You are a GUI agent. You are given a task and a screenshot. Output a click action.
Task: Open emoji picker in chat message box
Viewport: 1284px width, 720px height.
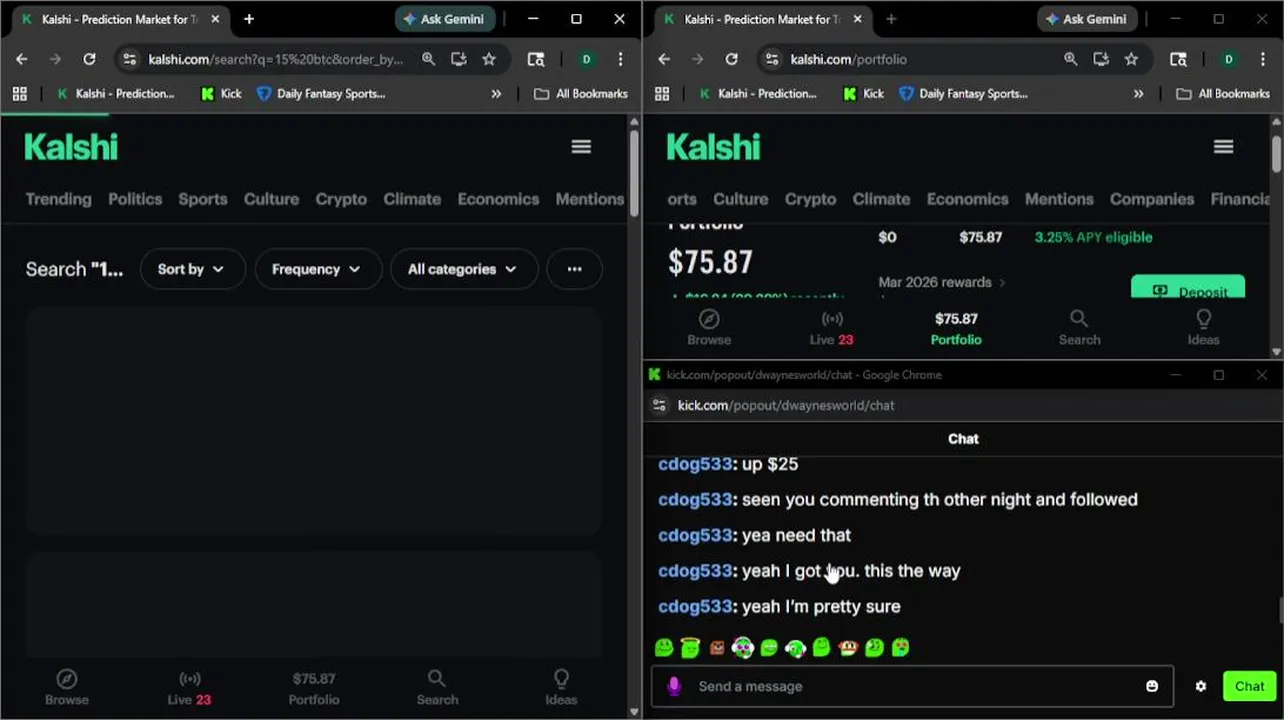point(1152,686)
